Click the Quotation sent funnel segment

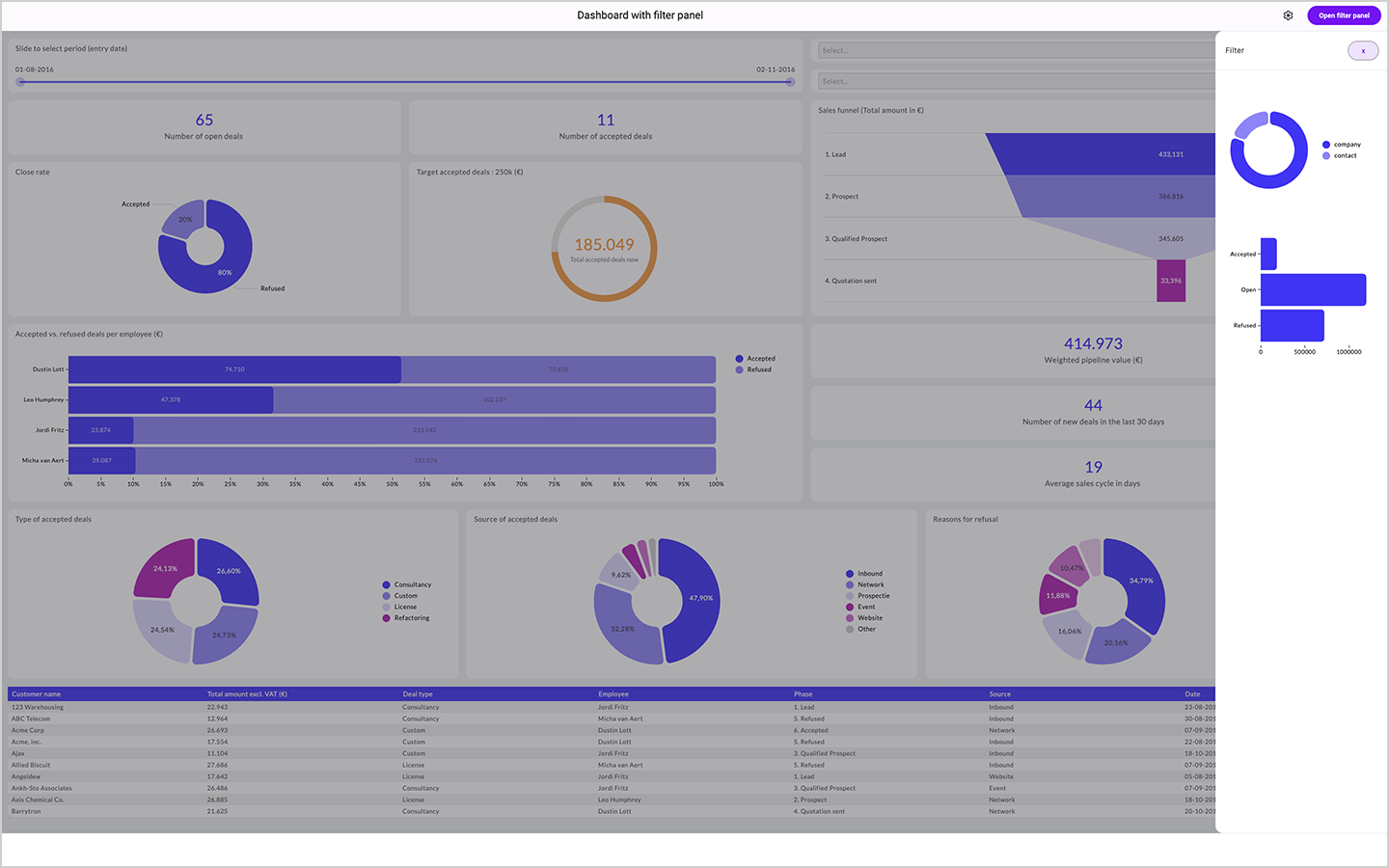[x=1170, y=280]
